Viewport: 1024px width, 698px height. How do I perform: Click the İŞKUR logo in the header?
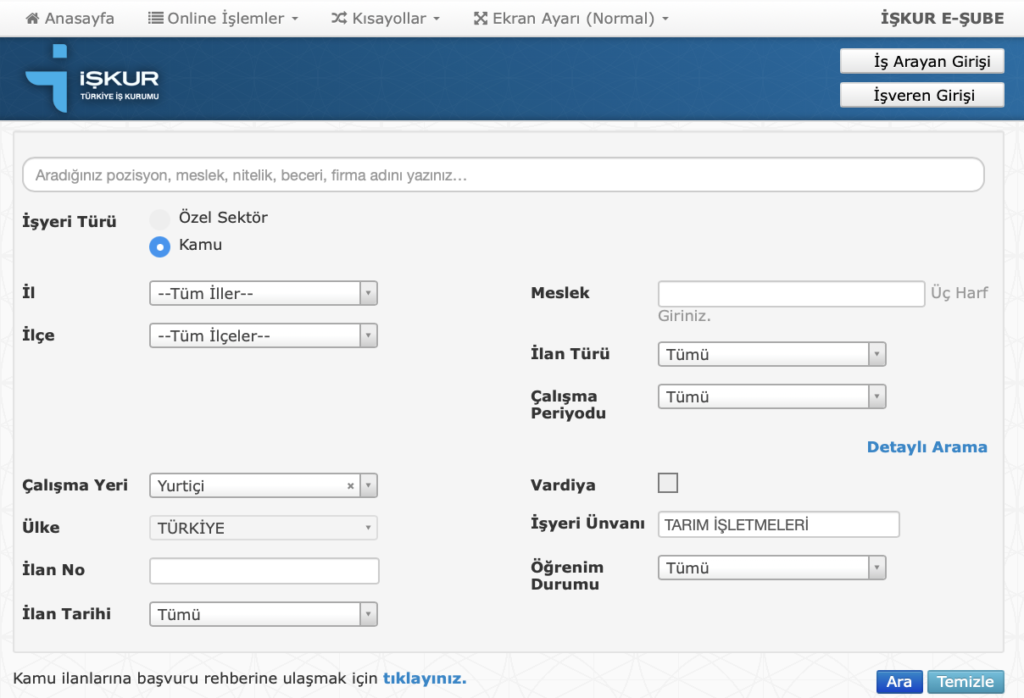[x=92, y=80]
